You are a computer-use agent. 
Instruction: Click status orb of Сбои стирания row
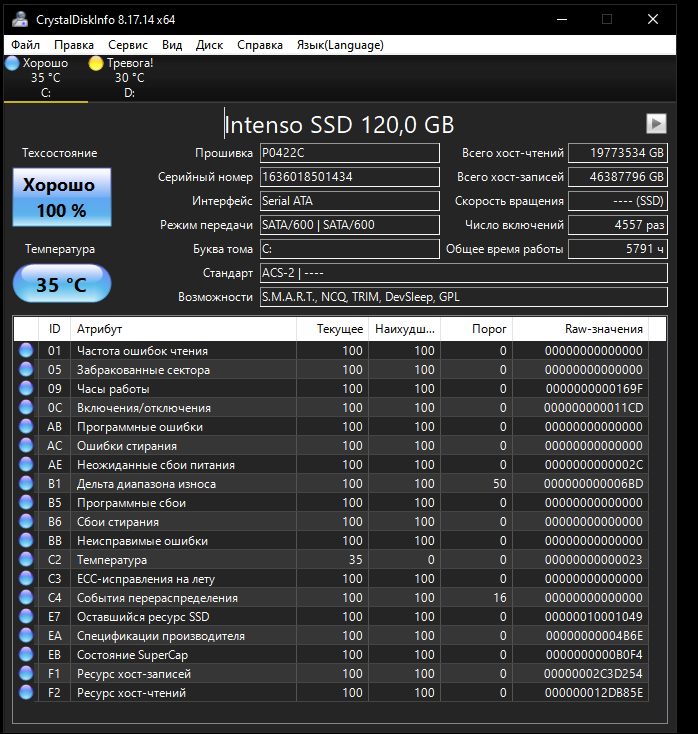[26, 521]
